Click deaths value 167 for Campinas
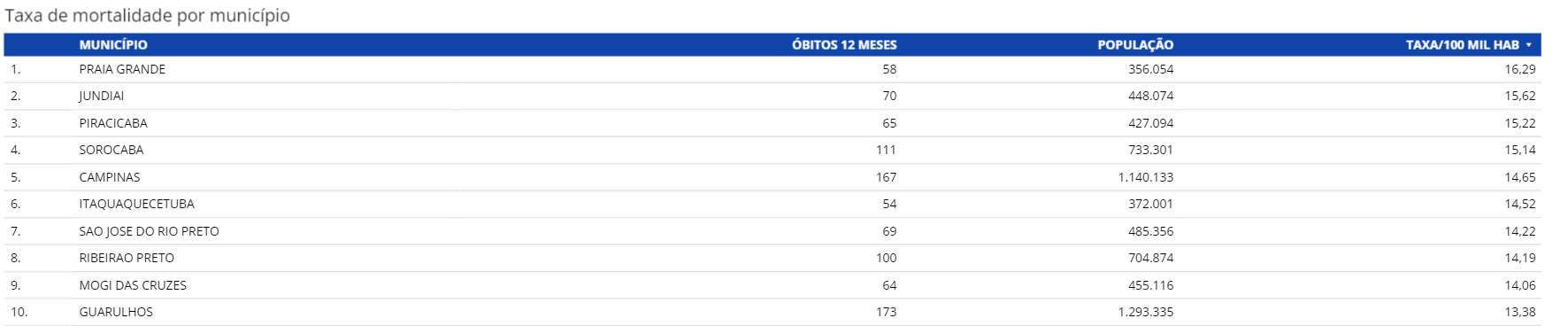The image size is (1568, 326). click(x=886, y=177)
